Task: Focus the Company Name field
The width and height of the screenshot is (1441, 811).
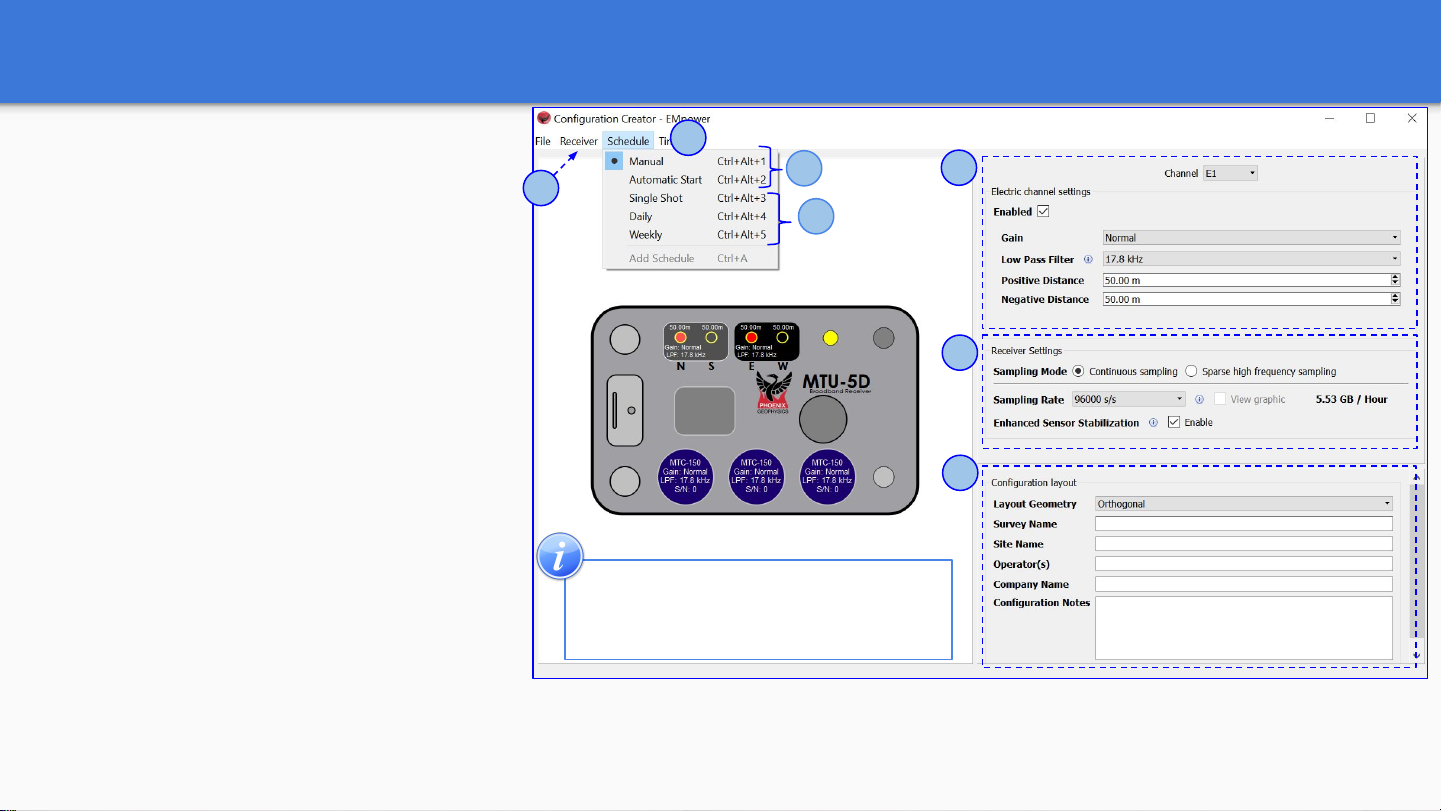Action: click(x=1244, y=584)
